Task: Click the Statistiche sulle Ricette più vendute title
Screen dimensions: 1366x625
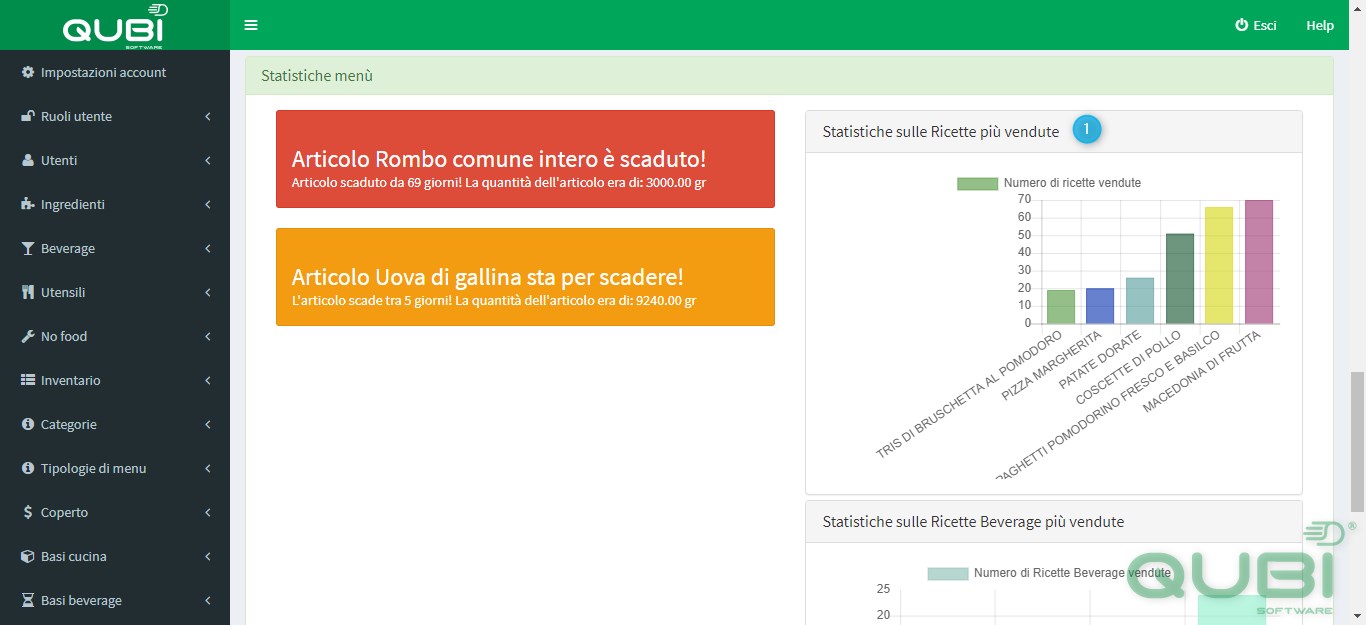Action: tap(941, 131)
